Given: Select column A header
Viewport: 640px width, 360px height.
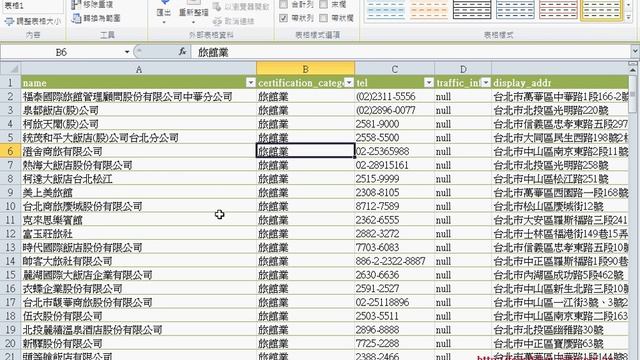Looking at the screenshot, I should 139,69.
